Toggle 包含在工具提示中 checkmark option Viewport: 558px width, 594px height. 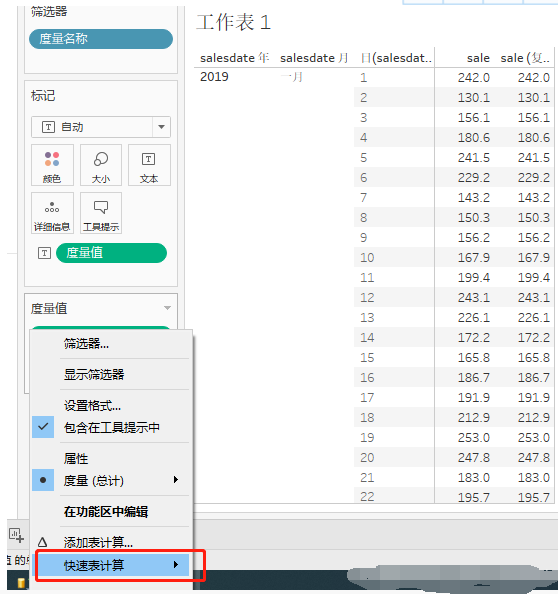111,427
